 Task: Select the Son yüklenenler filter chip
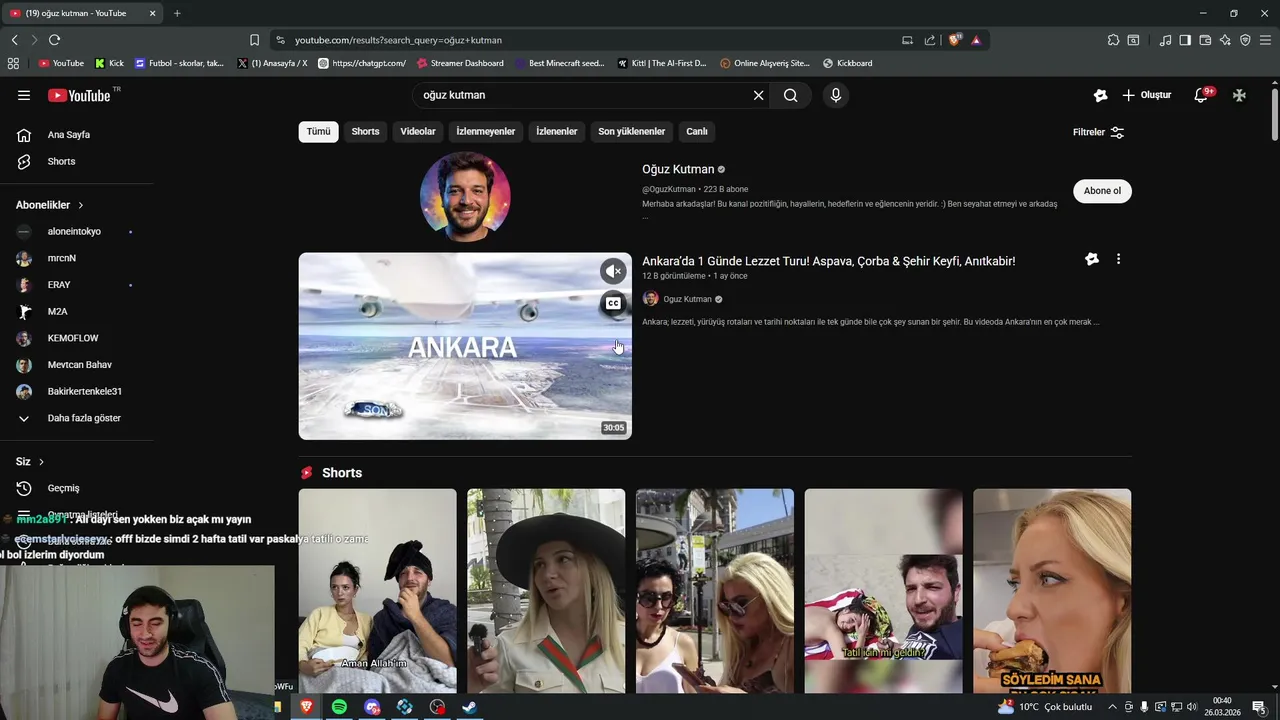click(x=632, y=131)
